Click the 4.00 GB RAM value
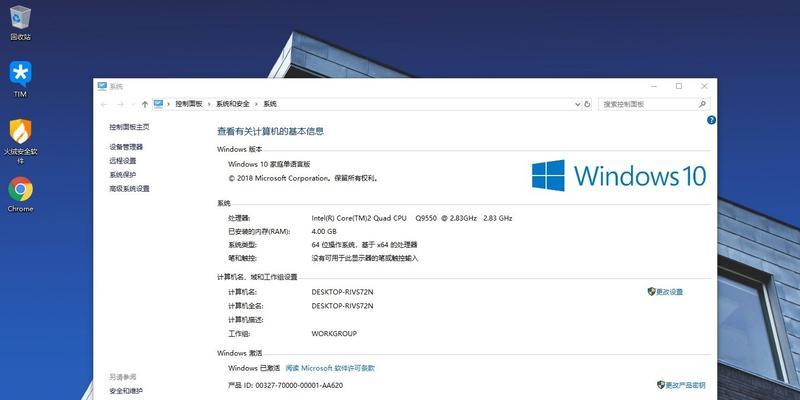 click(324, 232)
